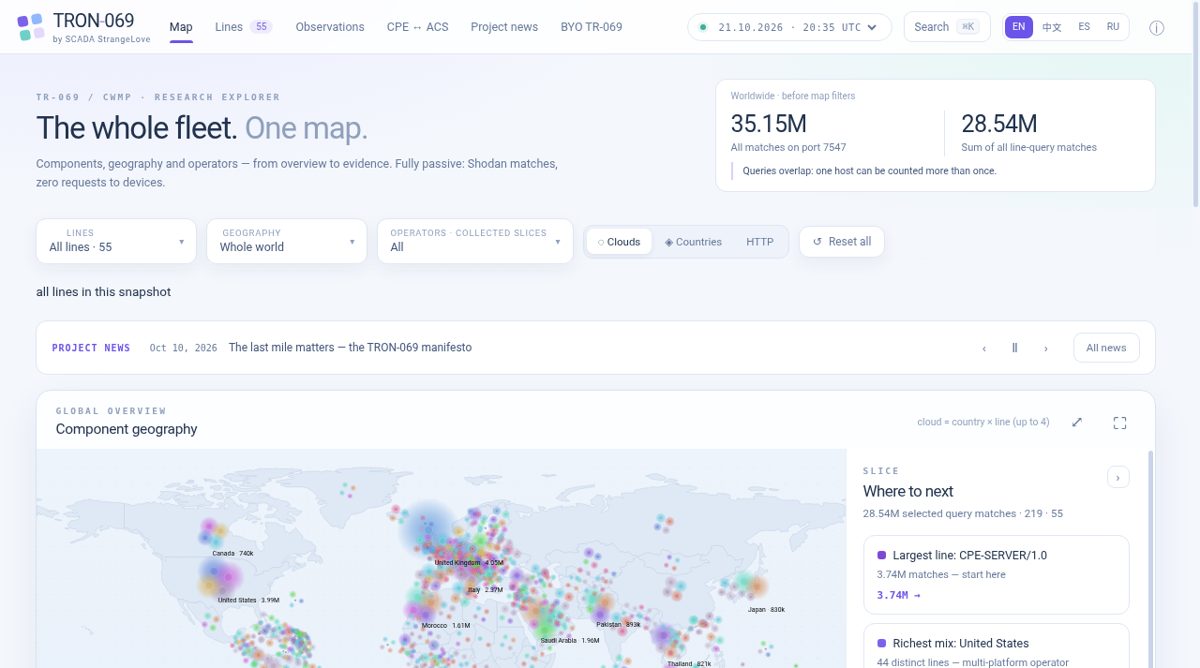Expand the Component geography map with diagonal arrows
This screenshot has height=668, width=1200.
pyautogui.click(x=1077, y=422)
